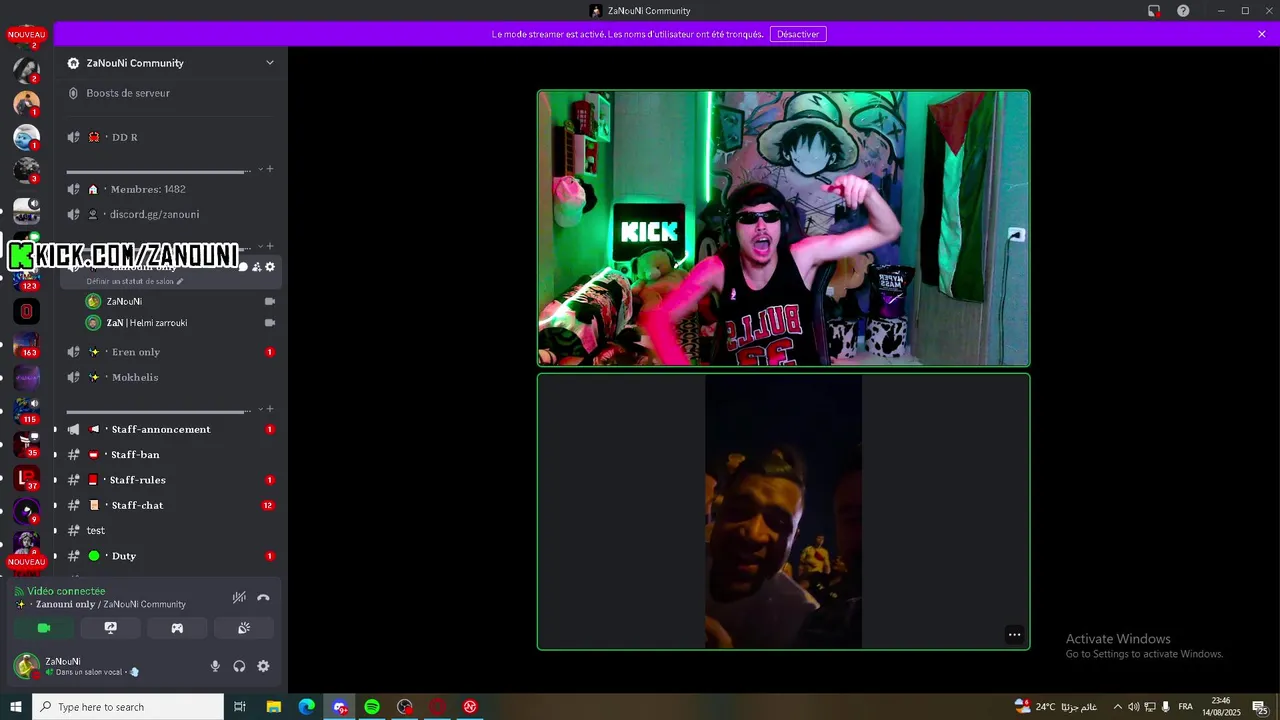Collapse the Staff channels category chevron

point(260,409)
